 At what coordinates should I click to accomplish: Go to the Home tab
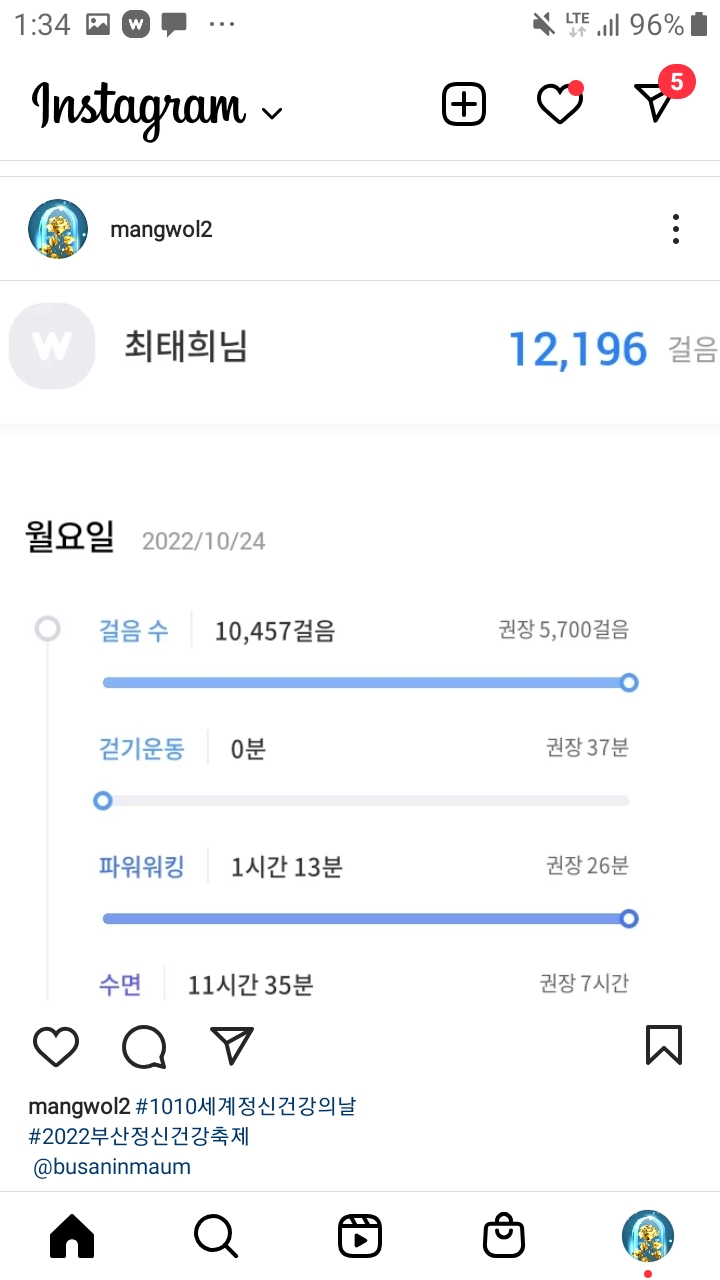(x=72, y=1237)
